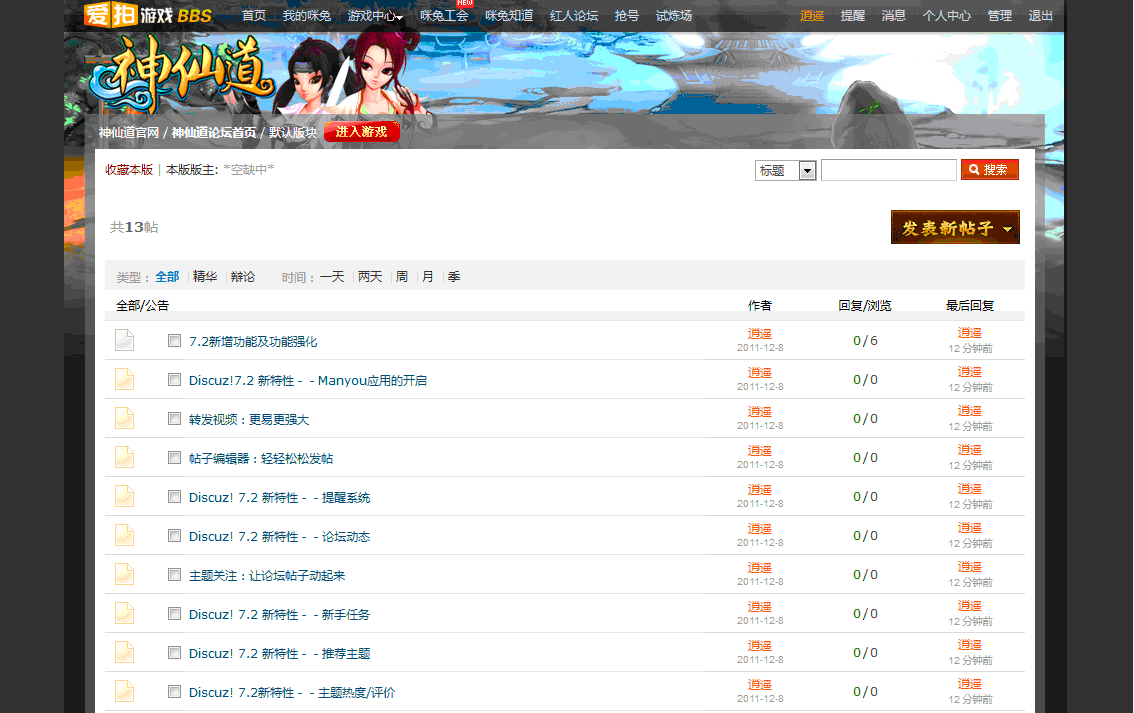Screen dimensions: 1134x713
Task: Open 咪兔知道 menu item
Action: click(x=509, y=16)
